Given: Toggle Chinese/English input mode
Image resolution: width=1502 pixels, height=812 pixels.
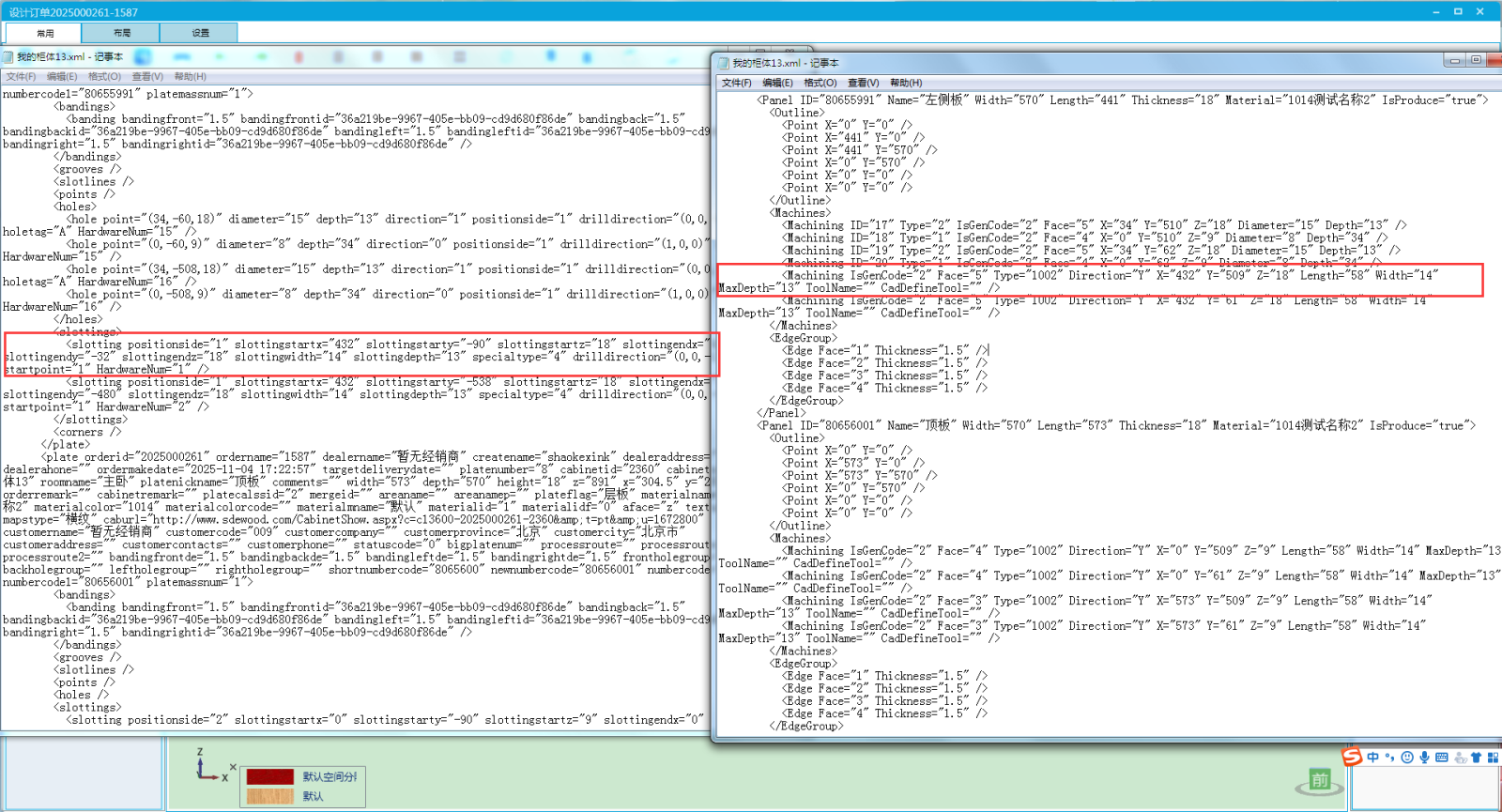Looking at the screenshot, I should click(1373, 758).
